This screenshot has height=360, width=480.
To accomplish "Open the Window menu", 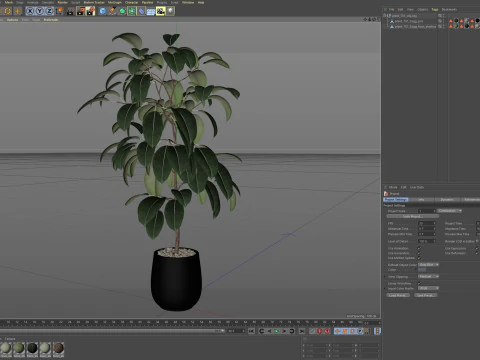I will 188,2.
